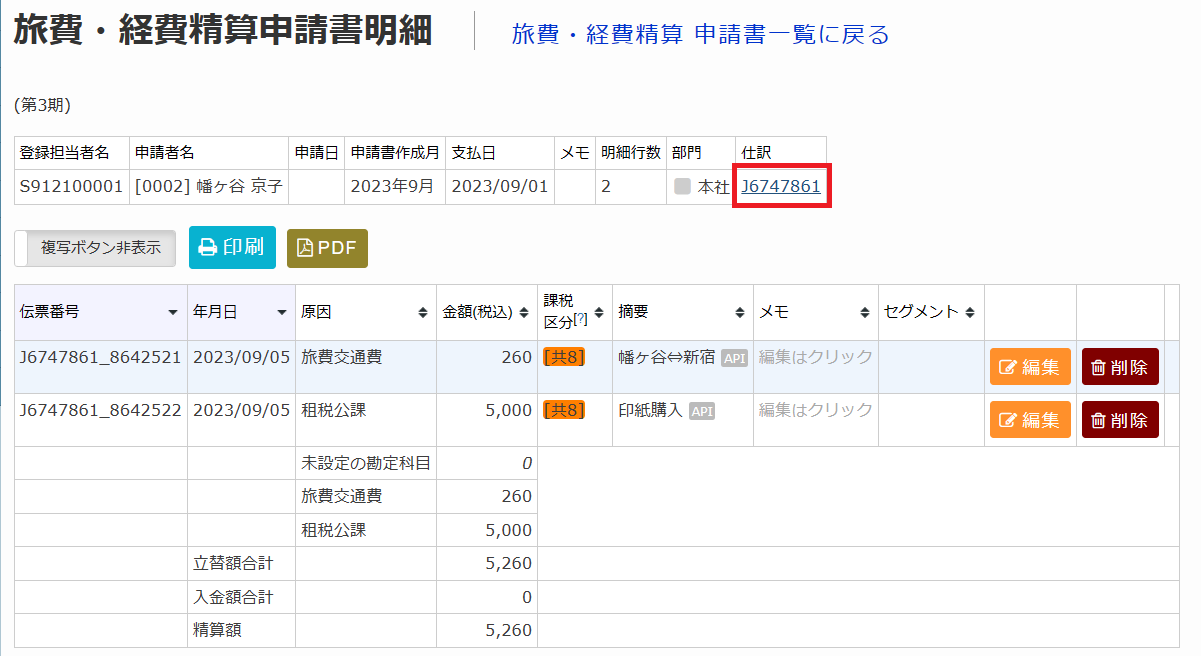The height and width of the screenshot is (656, 1201).
Task: Click the API badge next to 印紙購入
Action: [x=702, y=411]
